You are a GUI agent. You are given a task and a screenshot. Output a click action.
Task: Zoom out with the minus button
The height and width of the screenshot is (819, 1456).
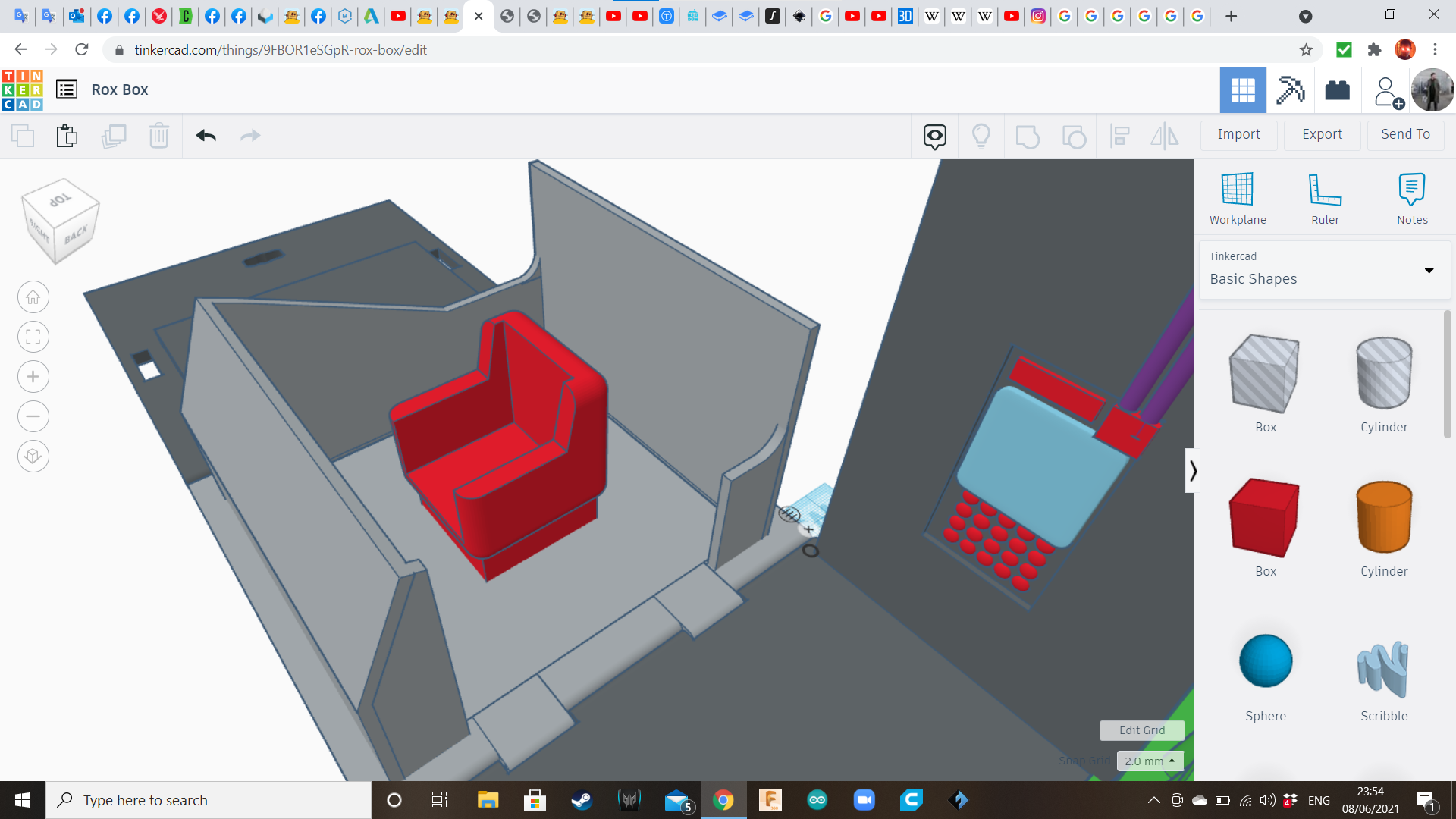[x=33, y=416]
